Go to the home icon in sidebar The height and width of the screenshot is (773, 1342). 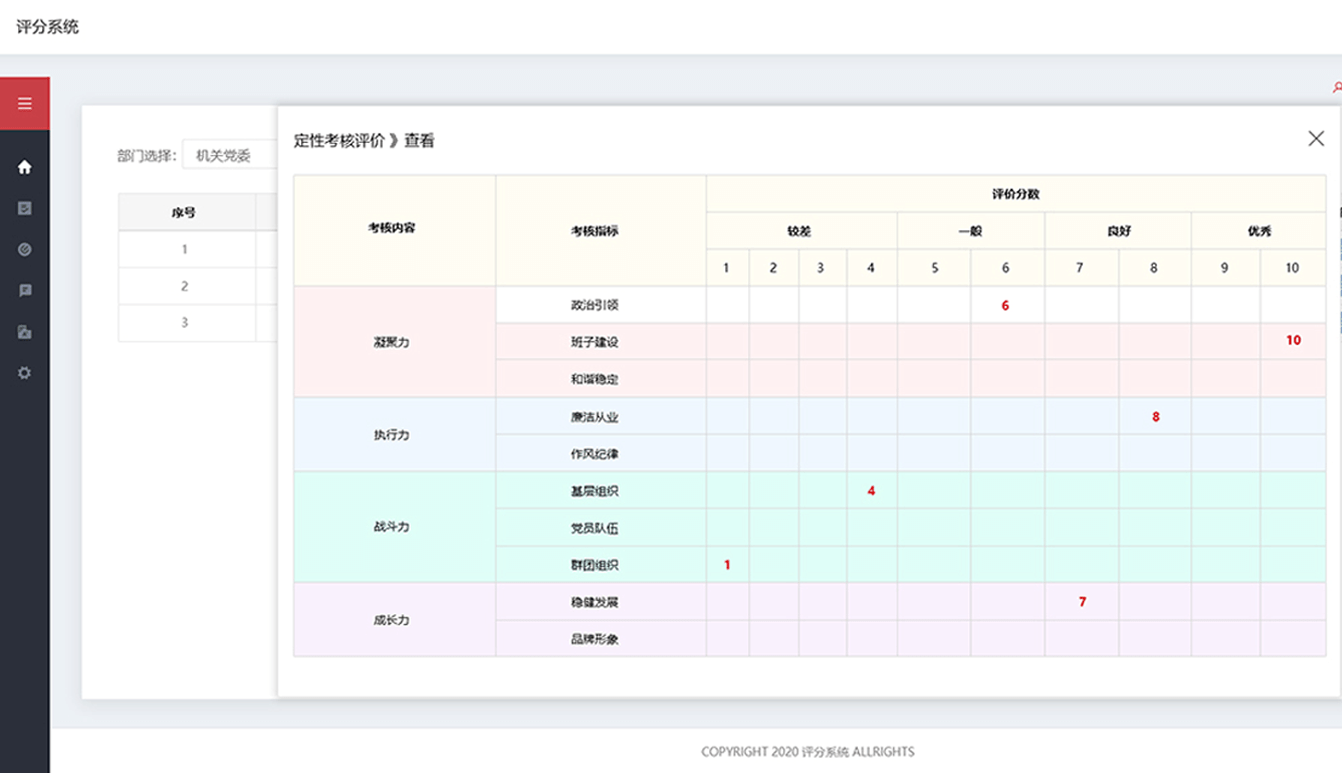coord(25,167)
